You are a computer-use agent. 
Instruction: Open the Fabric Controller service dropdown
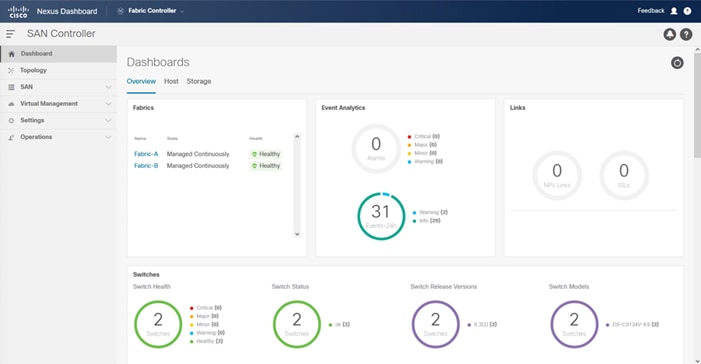point(151,11)
